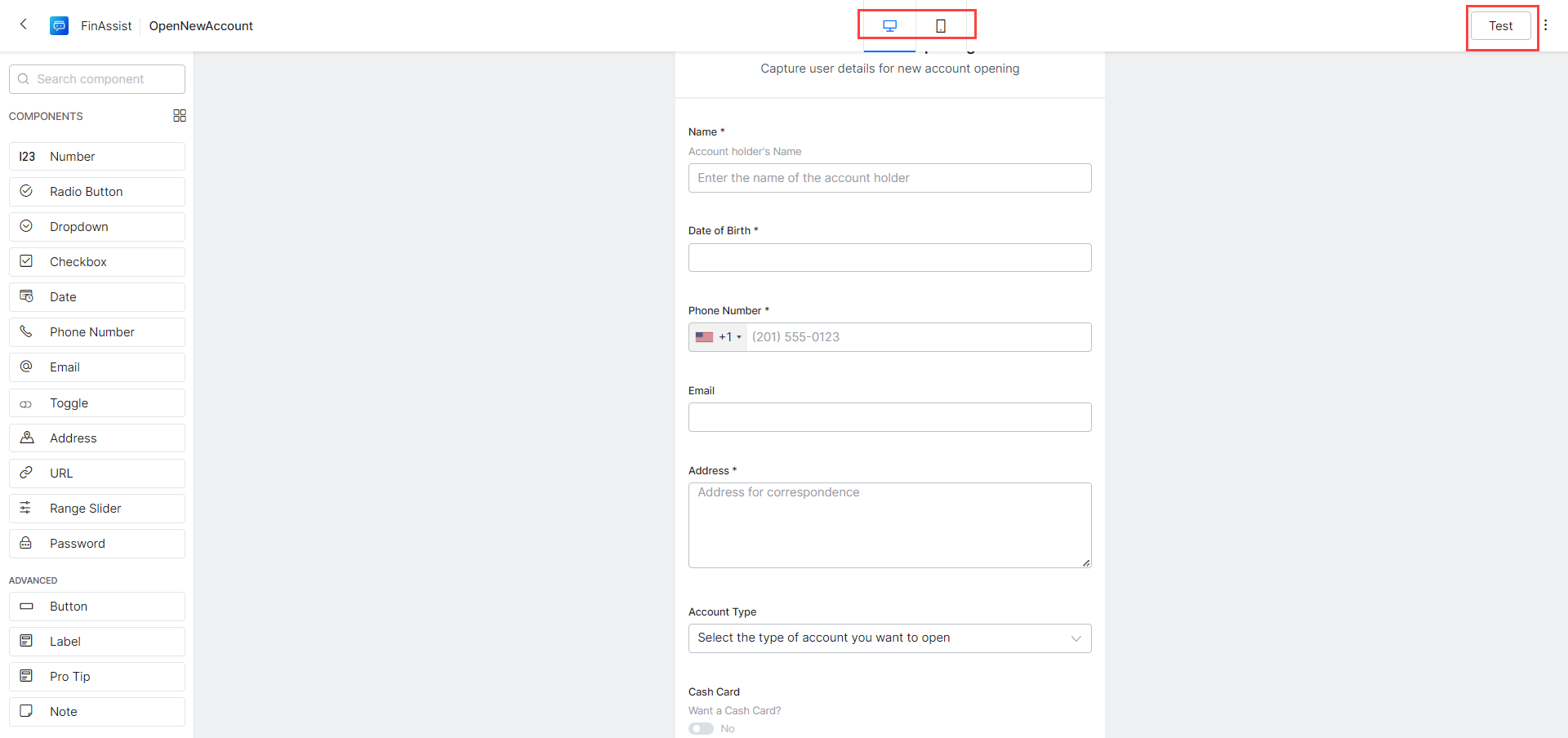The height and width of the screenshot is (738, 1568).
Task: Open the Account Type dropdown
Action: point(889,638)
